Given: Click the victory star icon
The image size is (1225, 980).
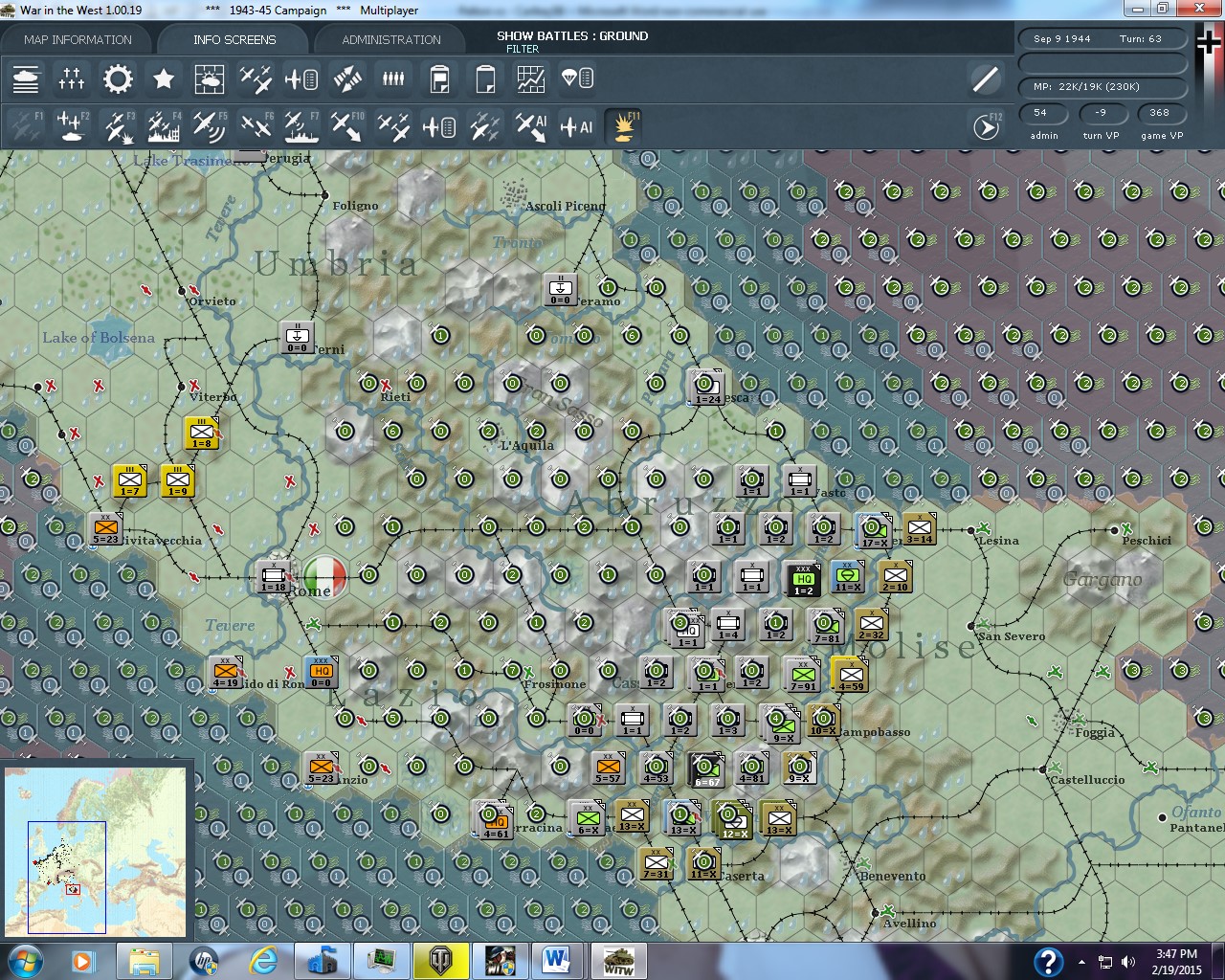Looking at the screenshot, I should coord(164,78).
